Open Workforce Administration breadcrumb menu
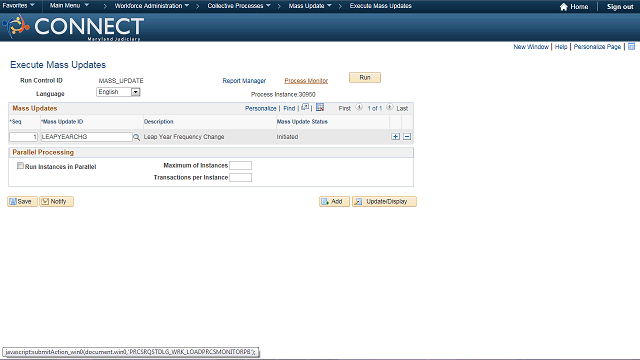640x360 pixels. (151, 6)
